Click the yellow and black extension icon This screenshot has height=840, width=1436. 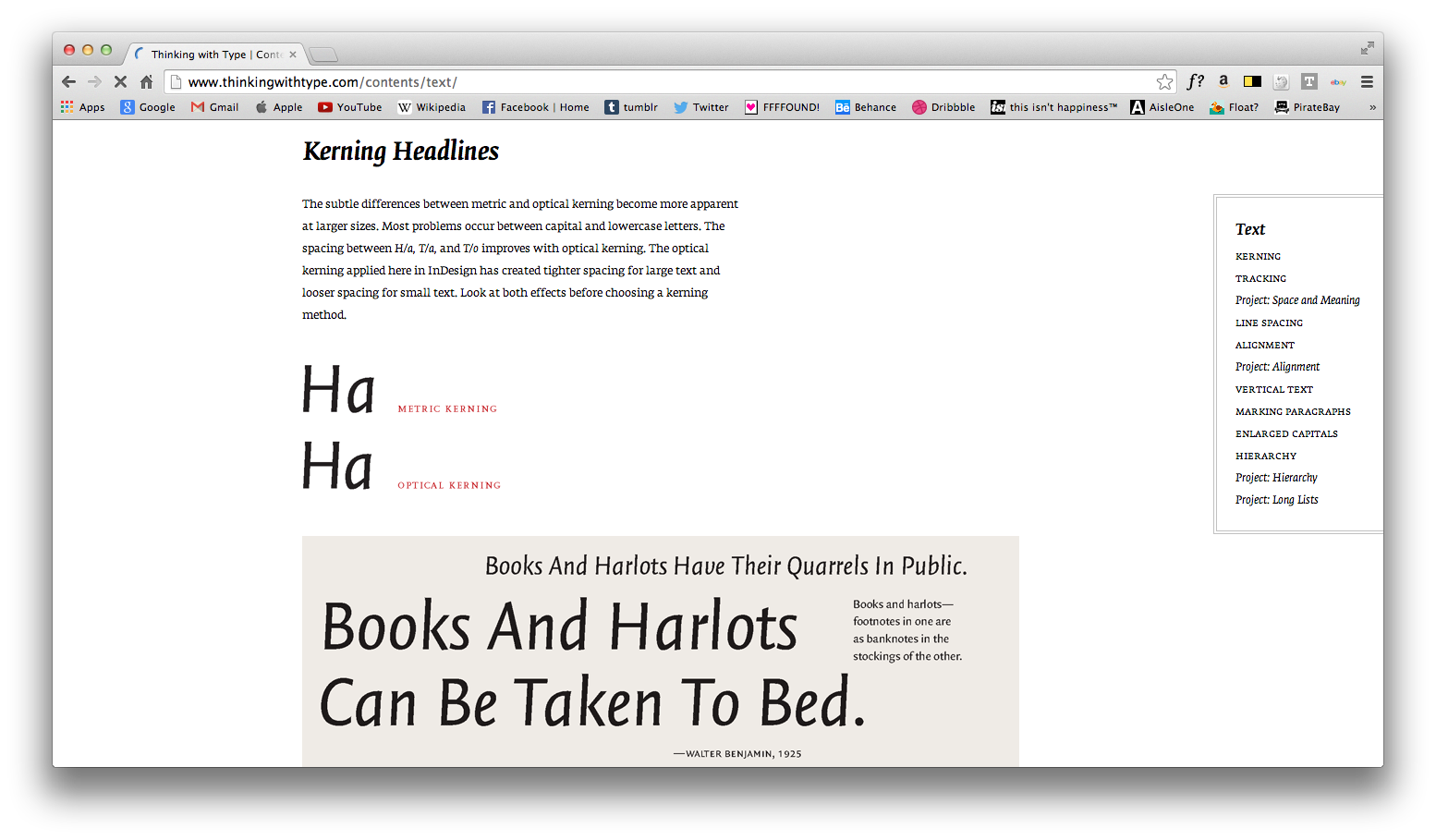1252,81
